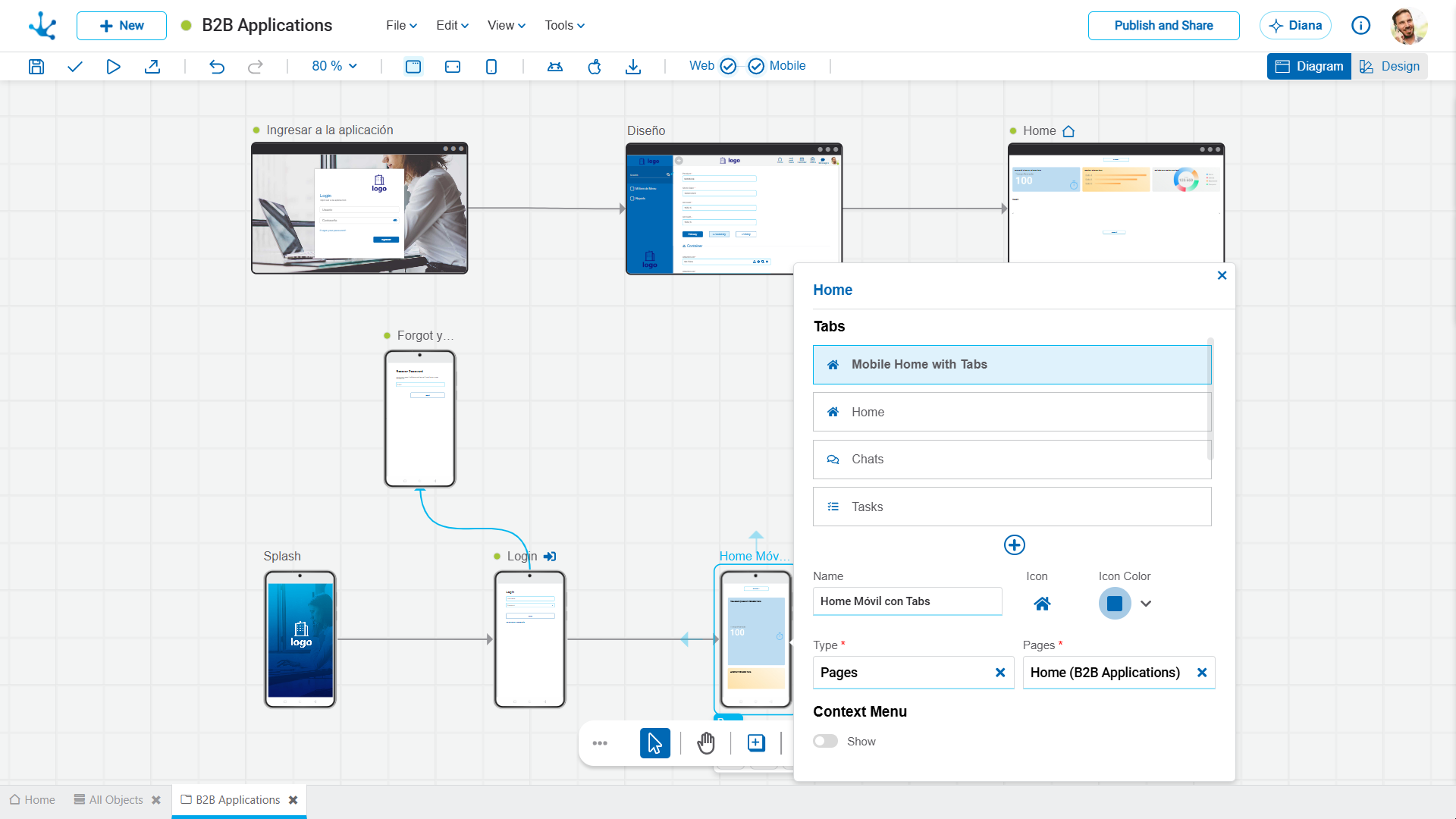1456x819 pixels.
Task: Click the Undo arrow icon
Action: tap(217, 67)
